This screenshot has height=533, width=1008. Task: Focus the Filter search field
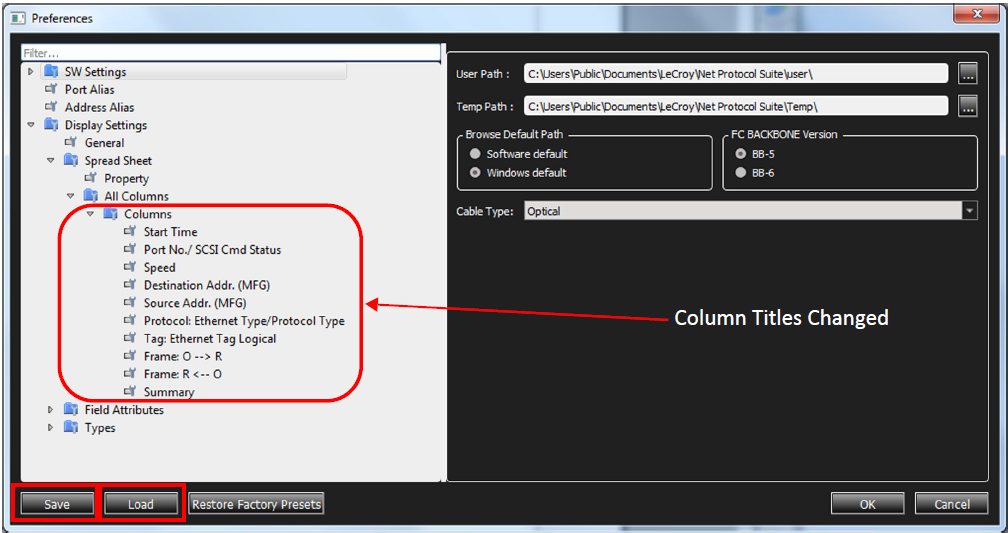(231, 53)
